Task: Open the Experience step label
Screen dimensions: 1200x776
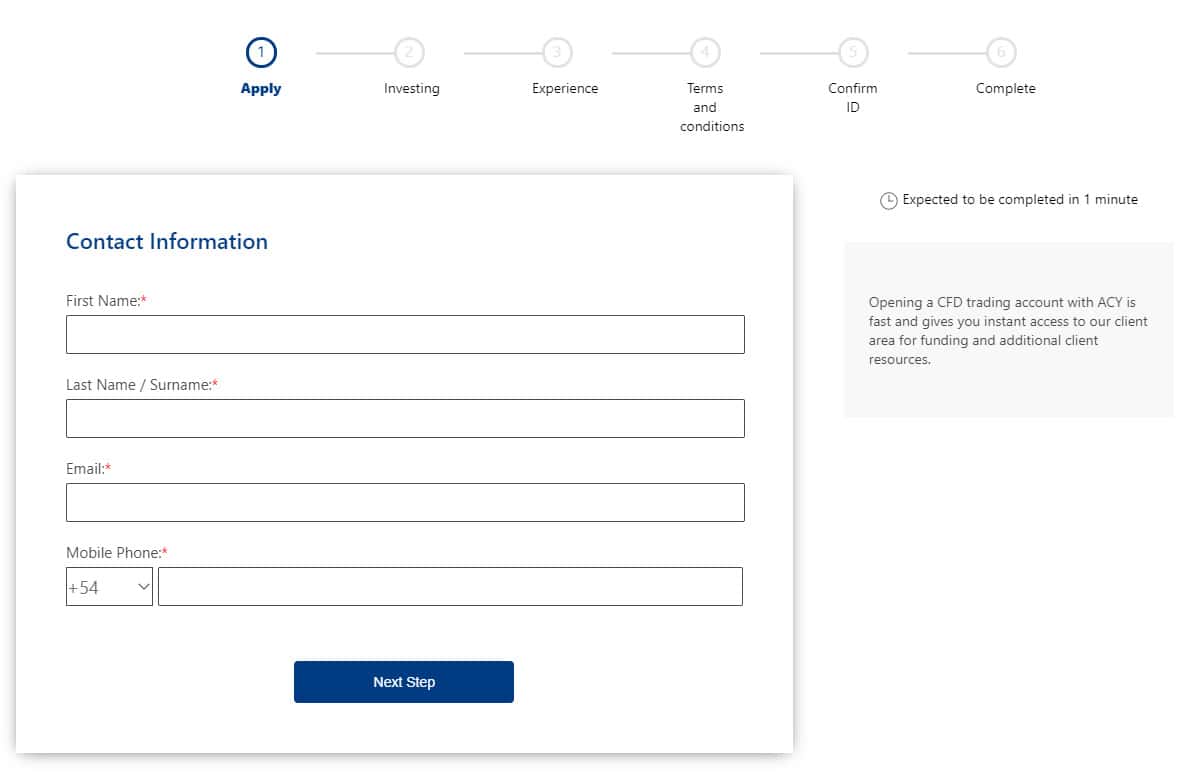Action: (565, 89)
